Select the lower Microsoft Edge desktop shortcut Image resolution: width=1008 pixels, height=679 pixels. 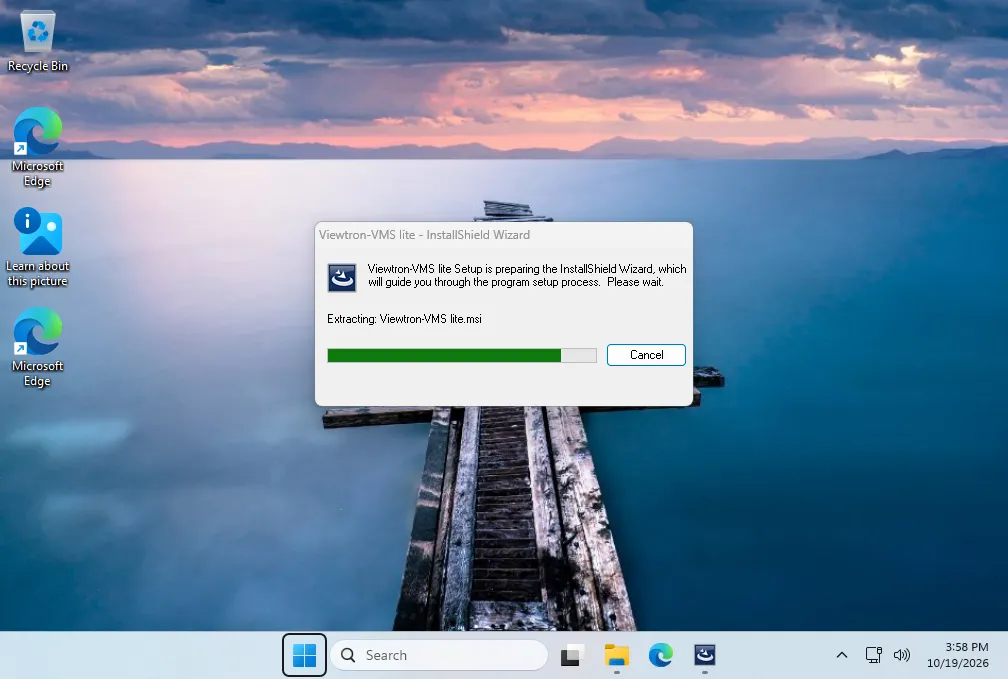[38, 347]
